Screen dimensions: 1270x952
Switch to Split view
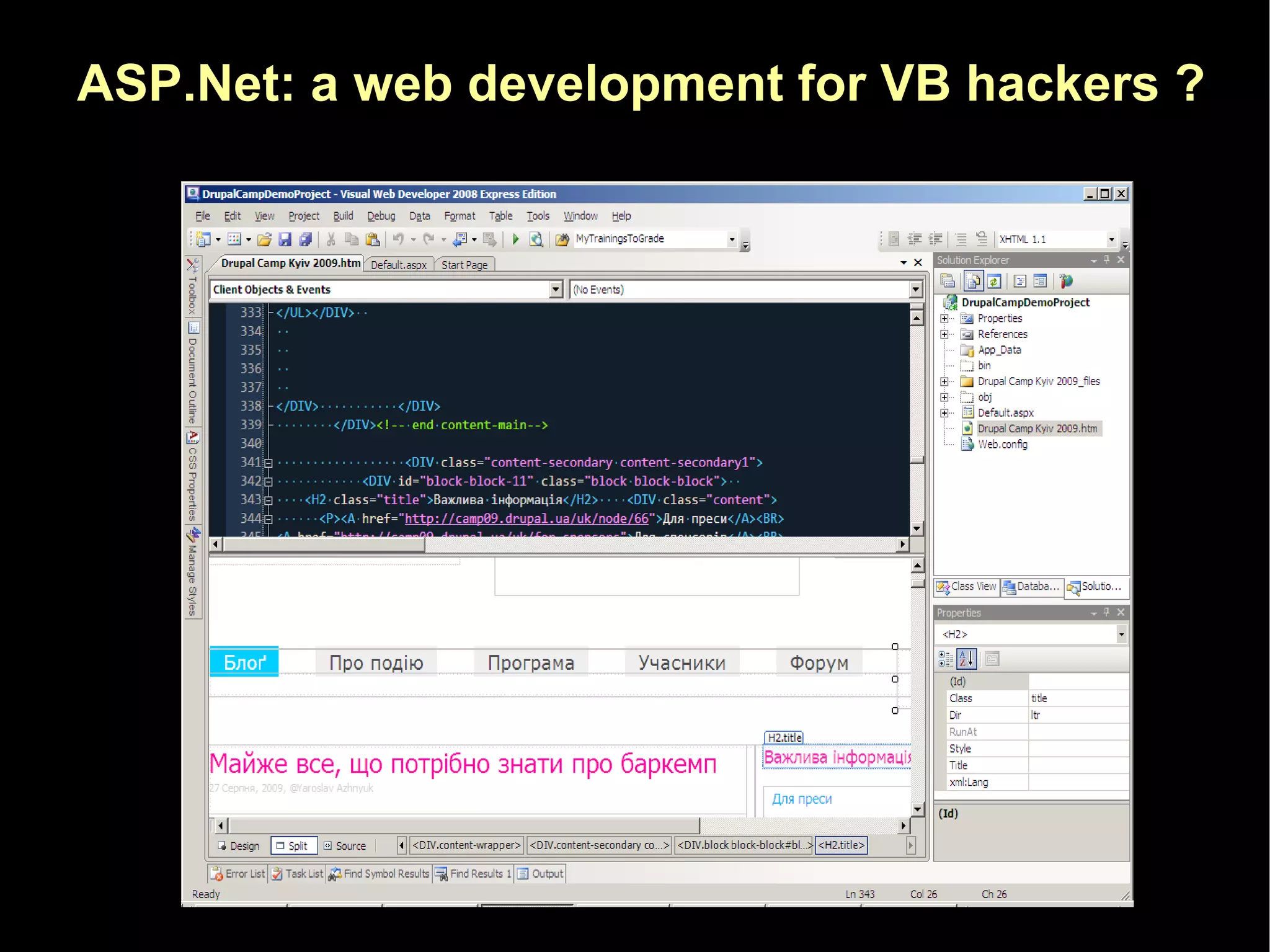(x=293, y=846)
